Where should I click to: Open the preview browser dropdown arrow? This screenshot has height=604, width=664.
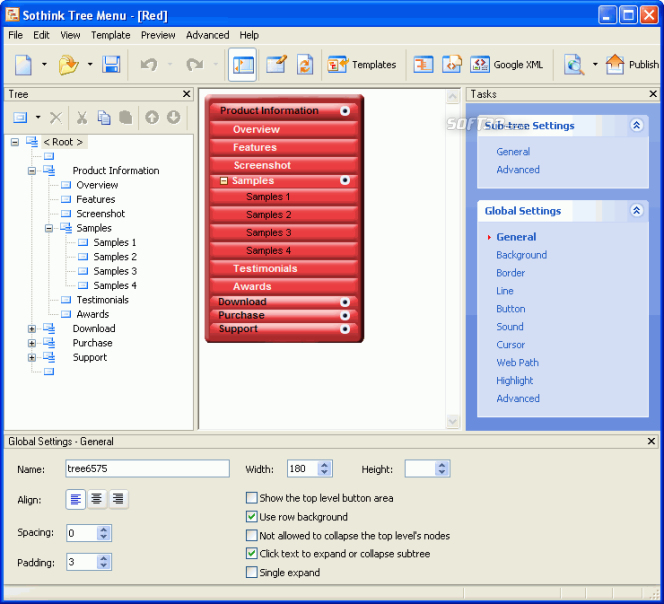tap(595, 65)
